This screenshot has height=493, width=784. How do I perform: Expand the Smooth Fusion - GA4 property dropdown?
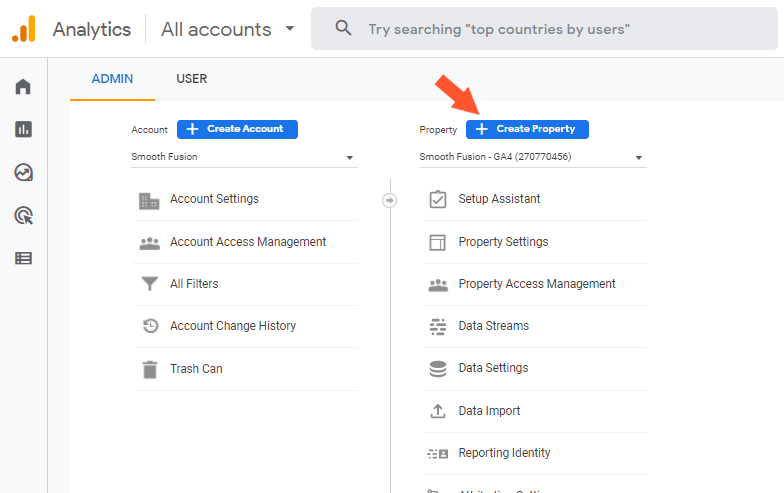[x=532, y=157]
